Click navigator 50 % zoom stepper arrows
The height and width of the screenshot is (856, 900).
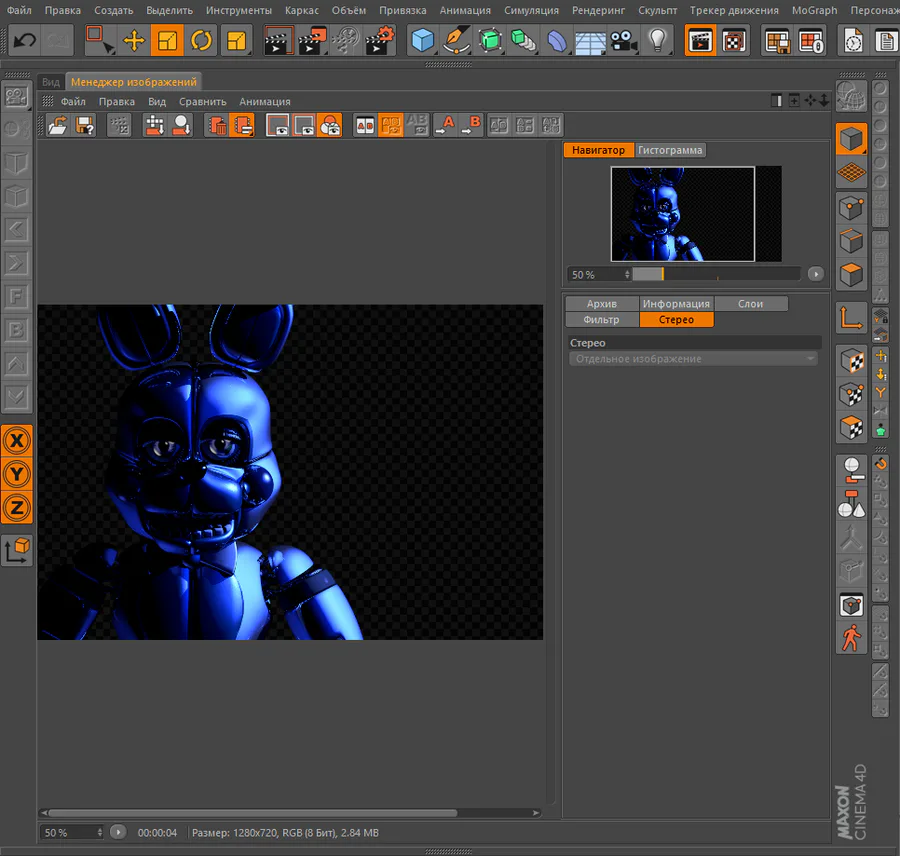click(627, 274)
